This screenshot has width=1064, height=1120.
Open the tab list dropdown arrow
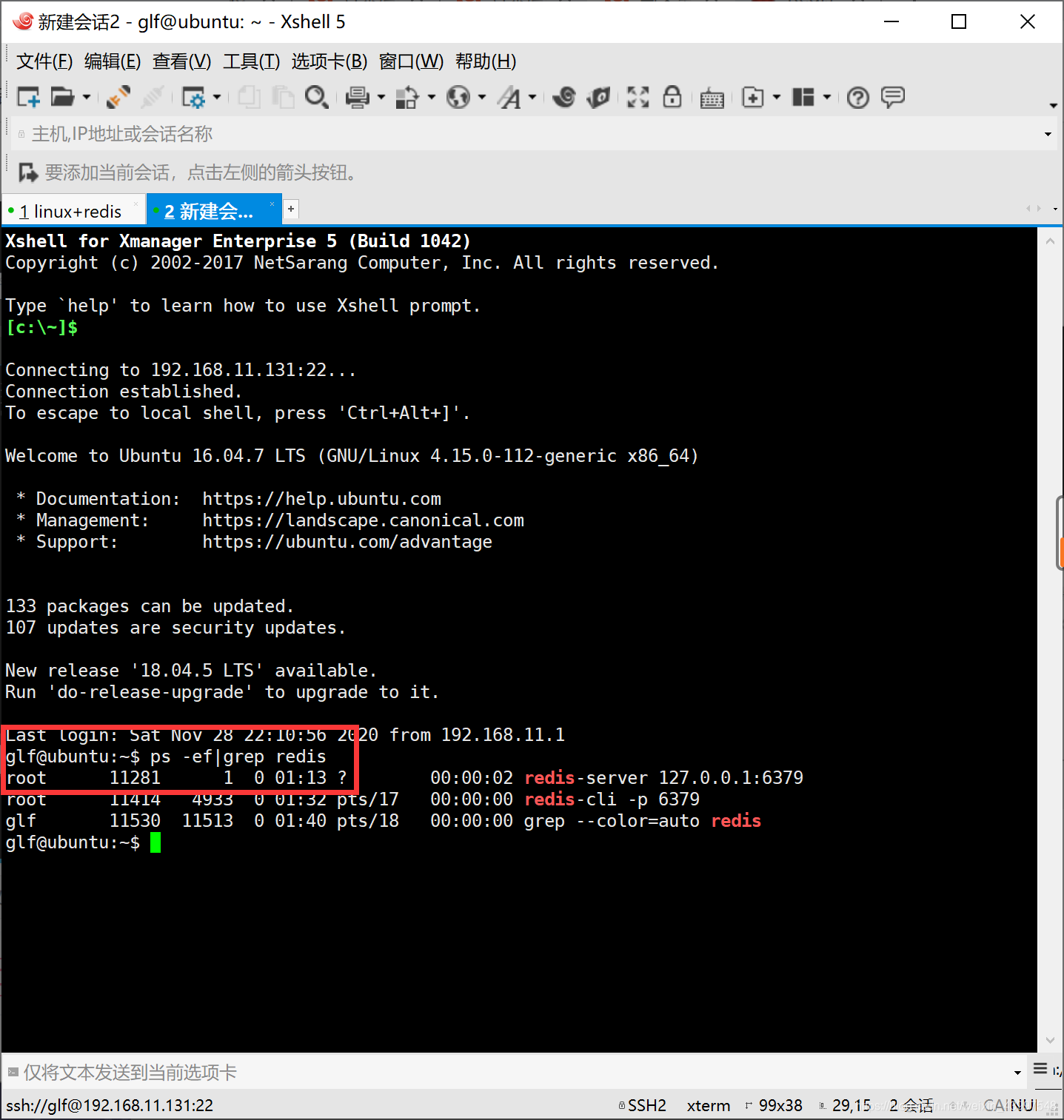[1055, 209]
